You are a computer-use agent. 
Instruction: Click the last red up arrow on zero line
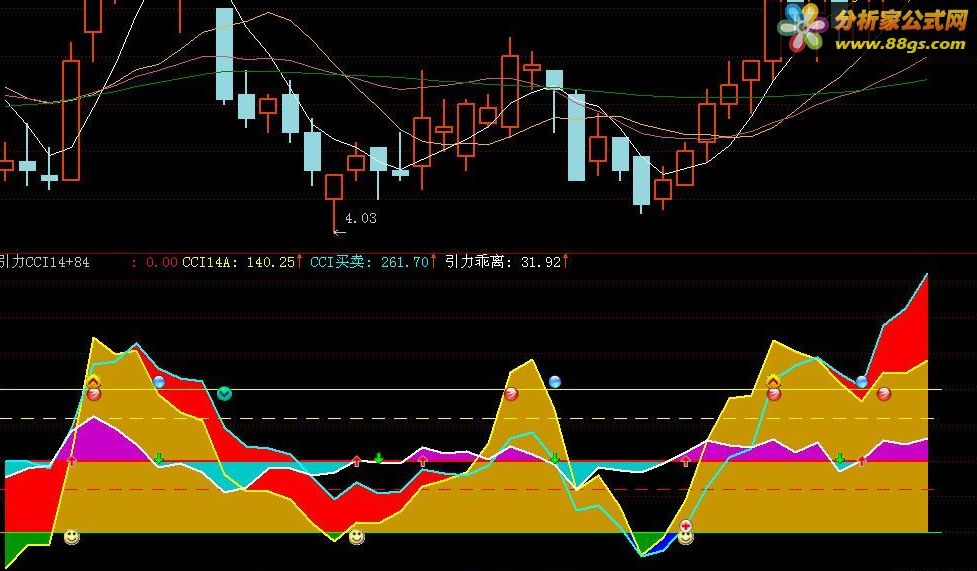(x=862, y=461)
